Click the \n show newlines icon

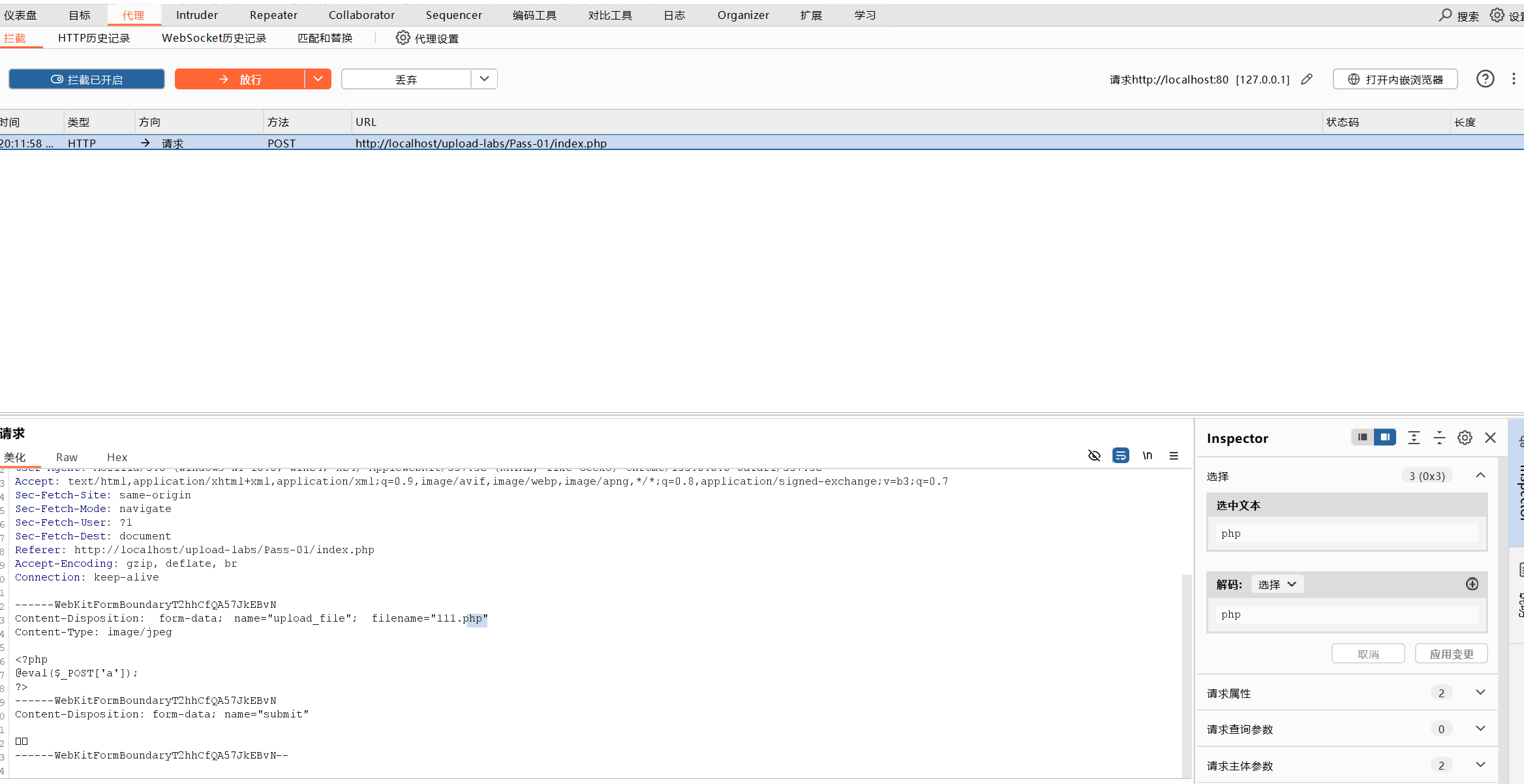(x=1147, y=455)
